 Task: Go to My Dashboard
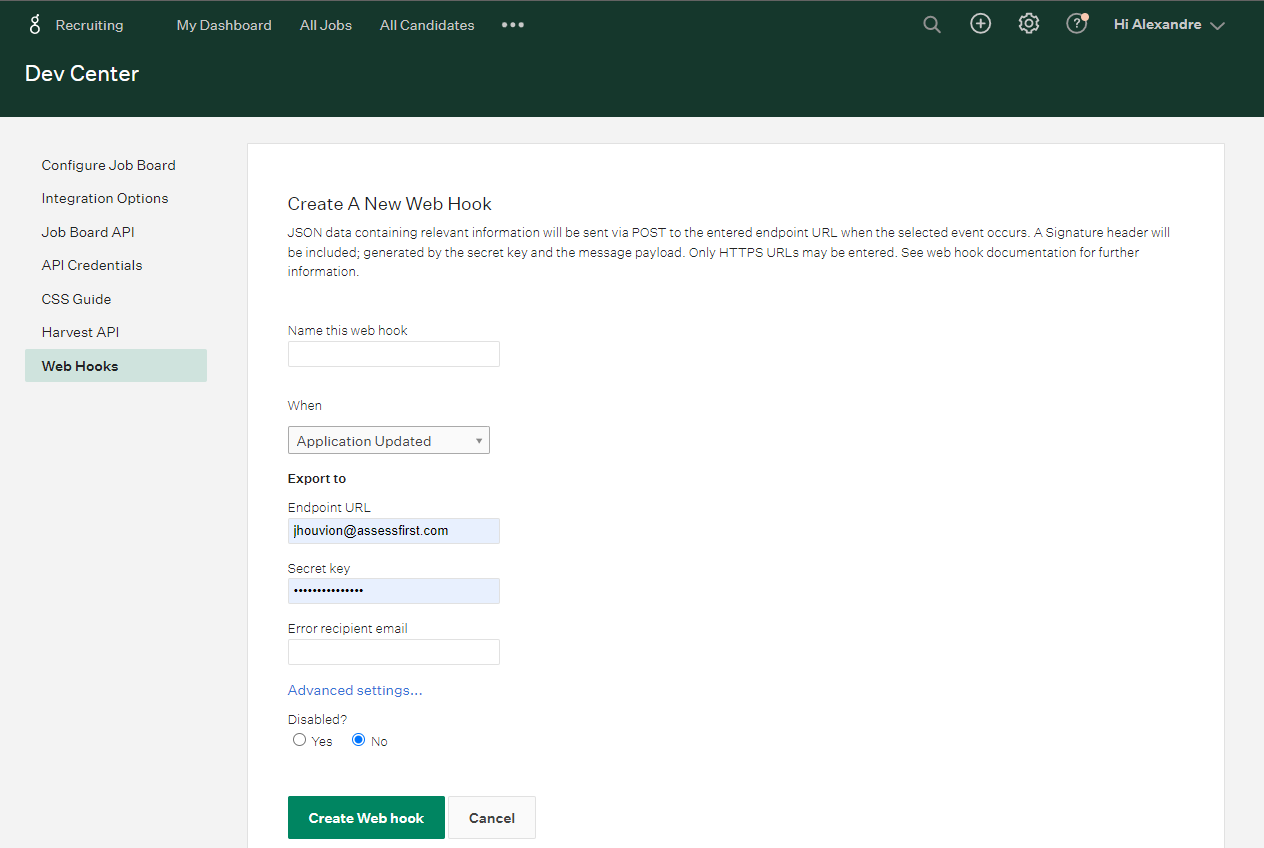(224, 25)
